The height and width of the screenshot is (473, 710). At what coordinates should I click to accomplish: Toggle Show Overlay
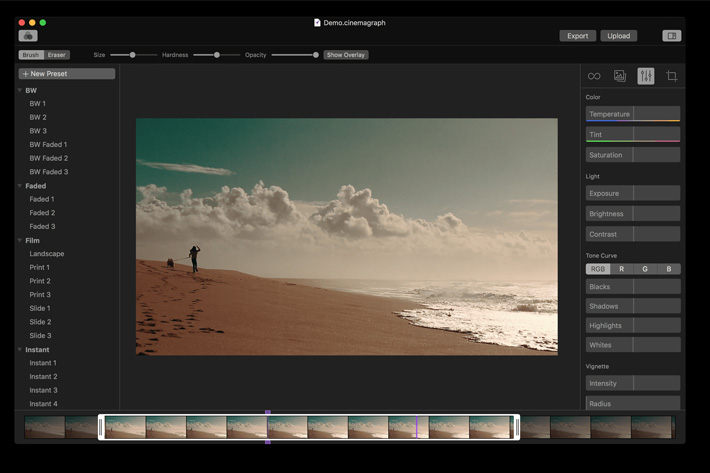tap(345, 55)
